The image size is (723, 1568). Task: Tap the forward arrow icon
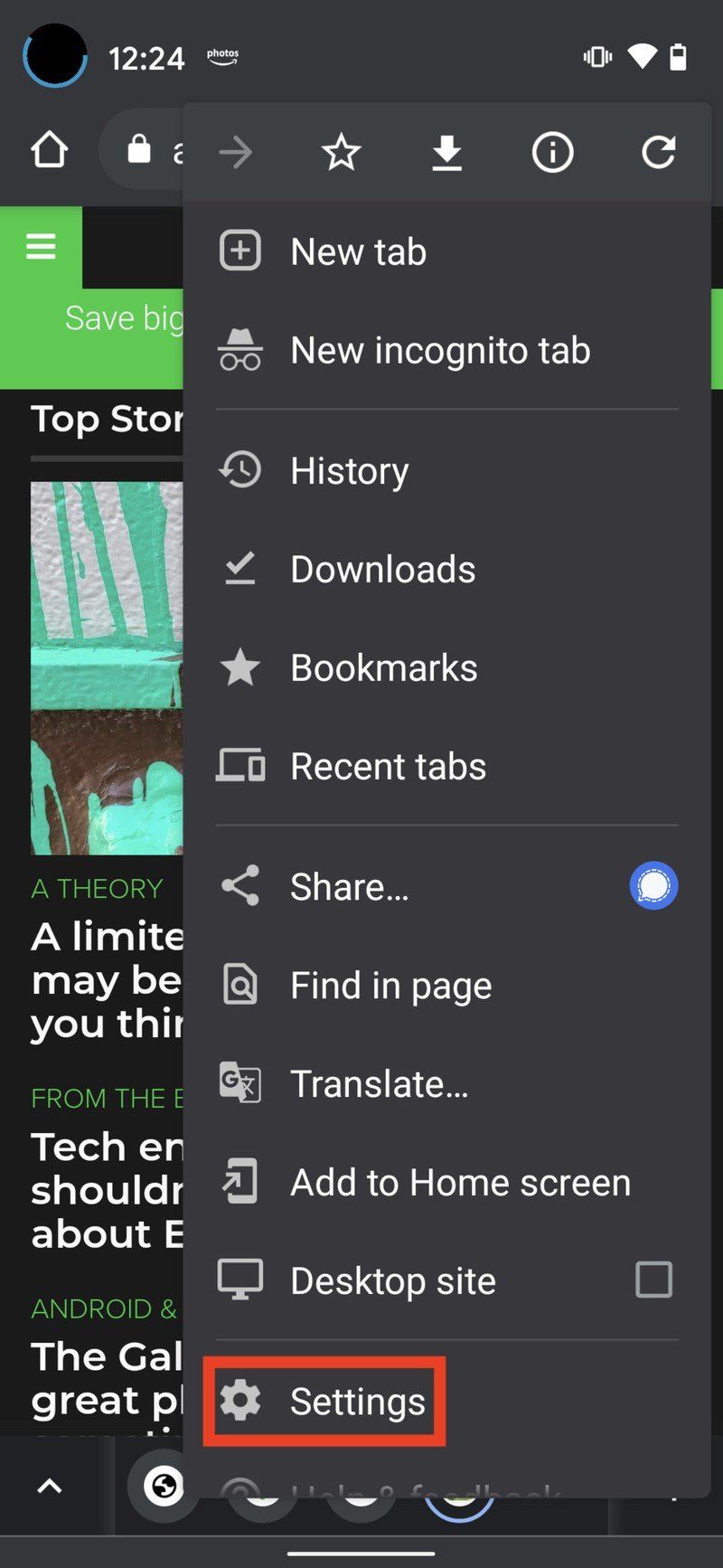236,152
